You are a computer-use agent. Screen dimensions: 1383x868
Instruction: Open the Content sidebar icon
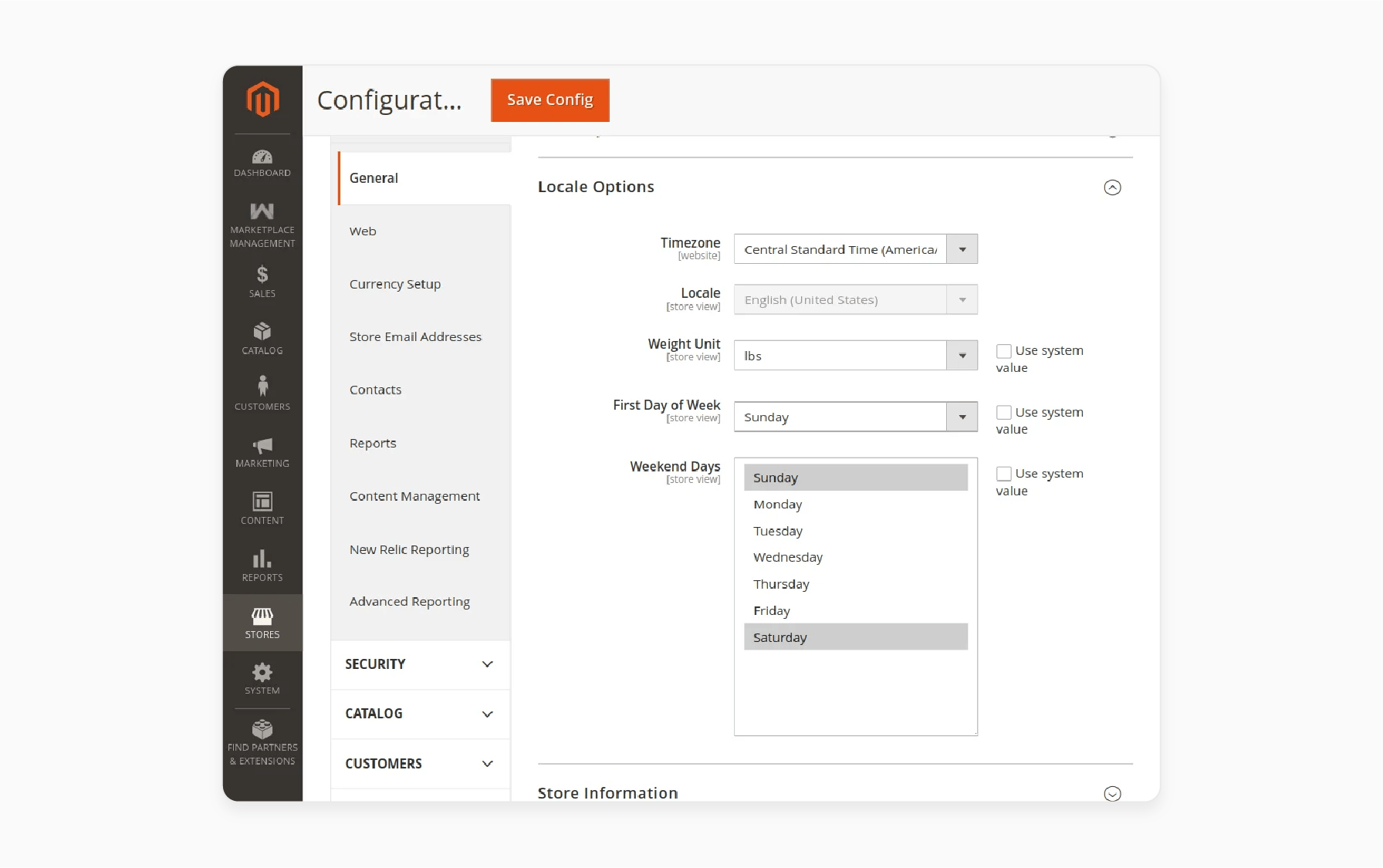click(262, 508)
